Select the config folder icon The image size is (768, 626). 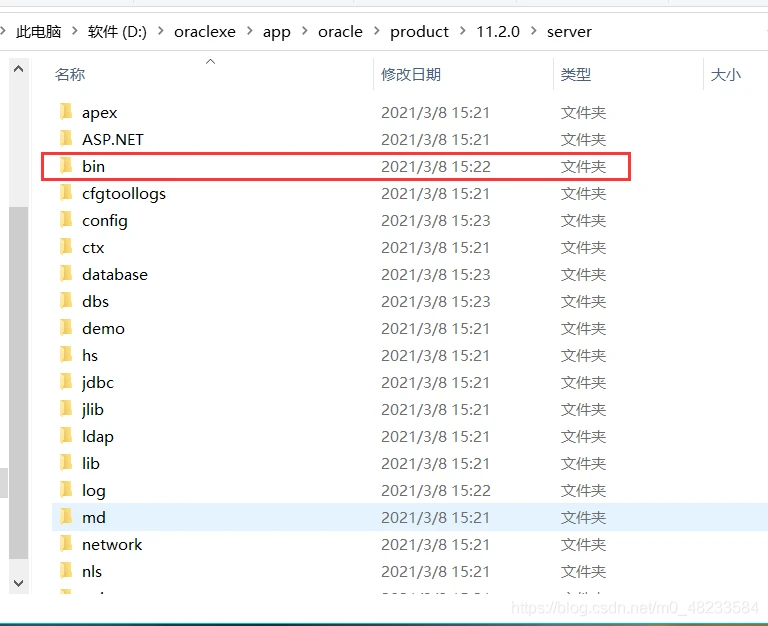(x=66, y=220)
